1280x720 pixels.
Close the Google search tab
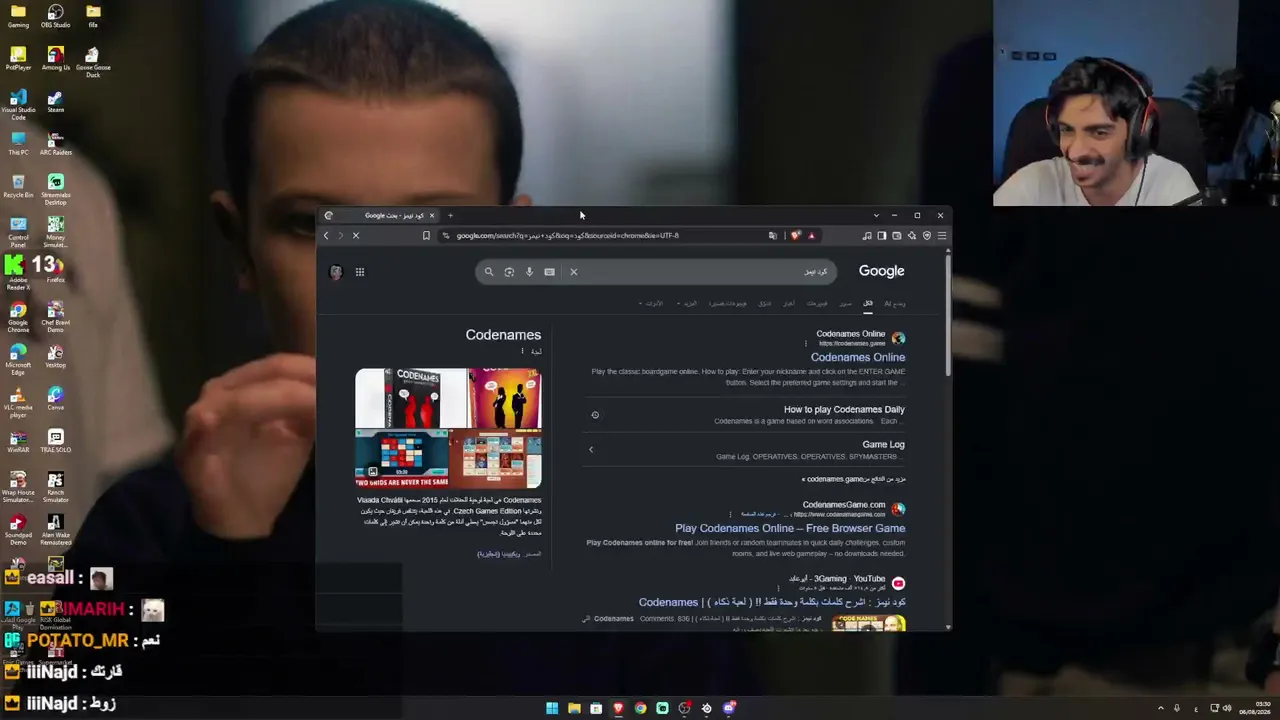[x=432, y=215]
